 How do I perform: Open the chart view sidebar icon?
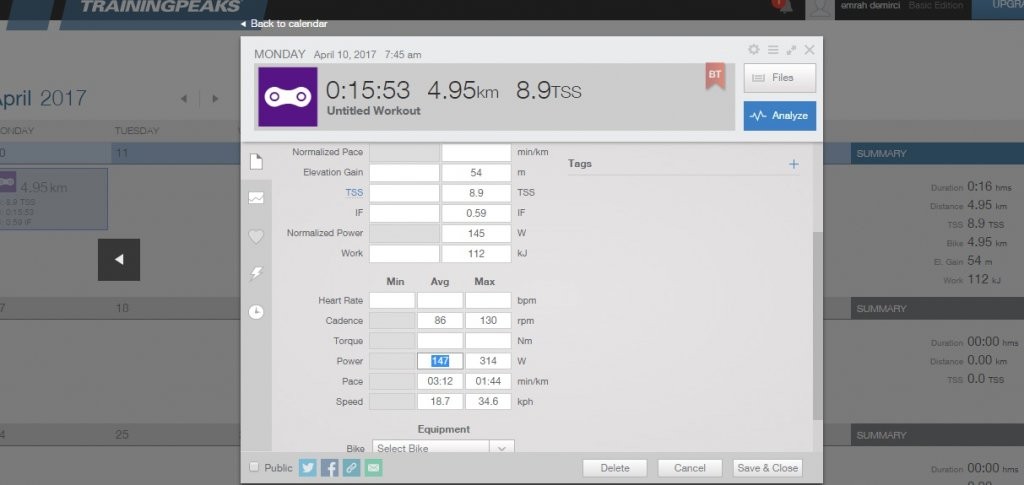[256, 198]
